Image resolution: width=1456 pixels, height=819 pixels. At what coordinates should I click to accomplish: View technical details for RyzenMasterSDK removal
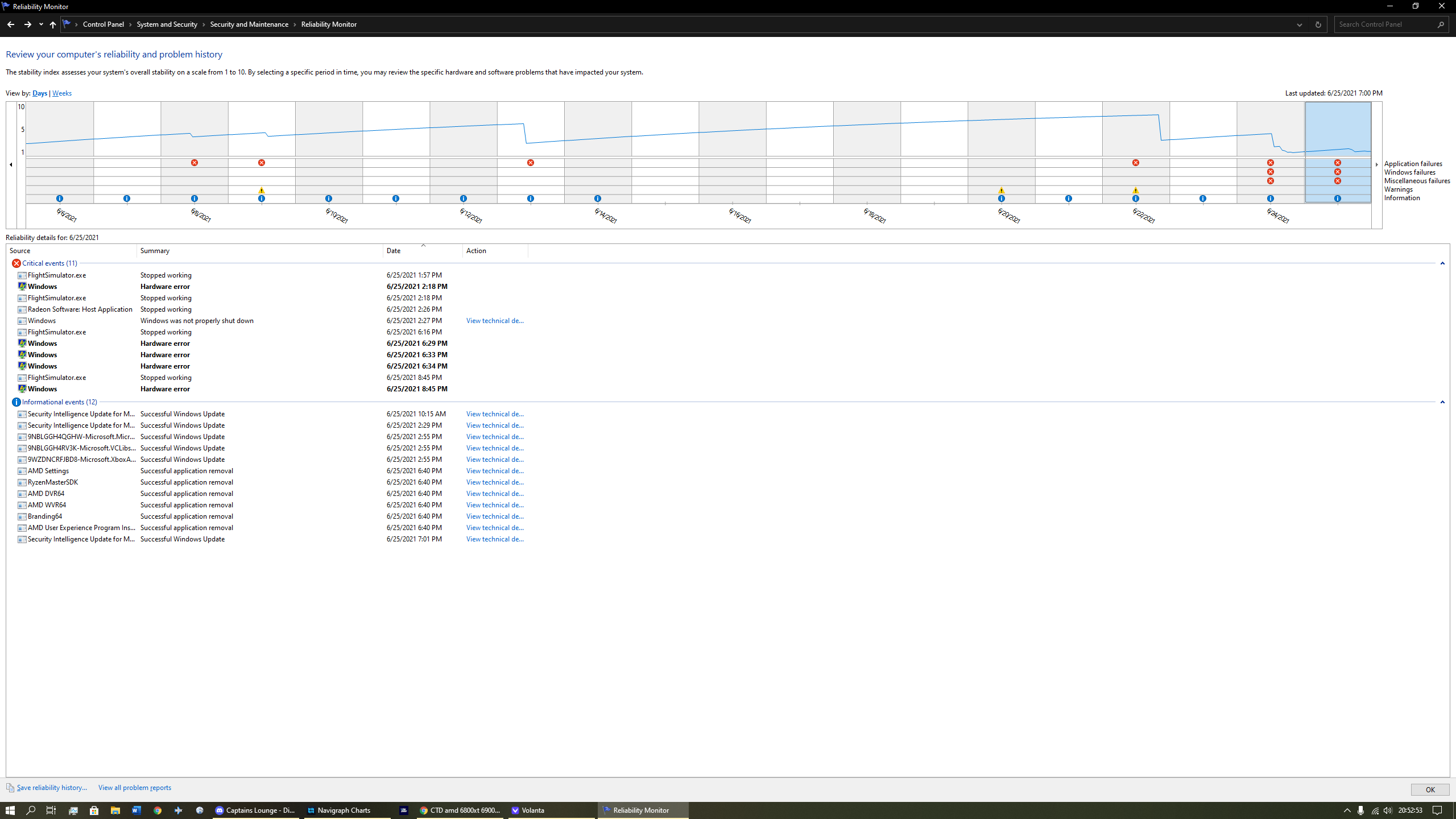(x=495, y=482)
